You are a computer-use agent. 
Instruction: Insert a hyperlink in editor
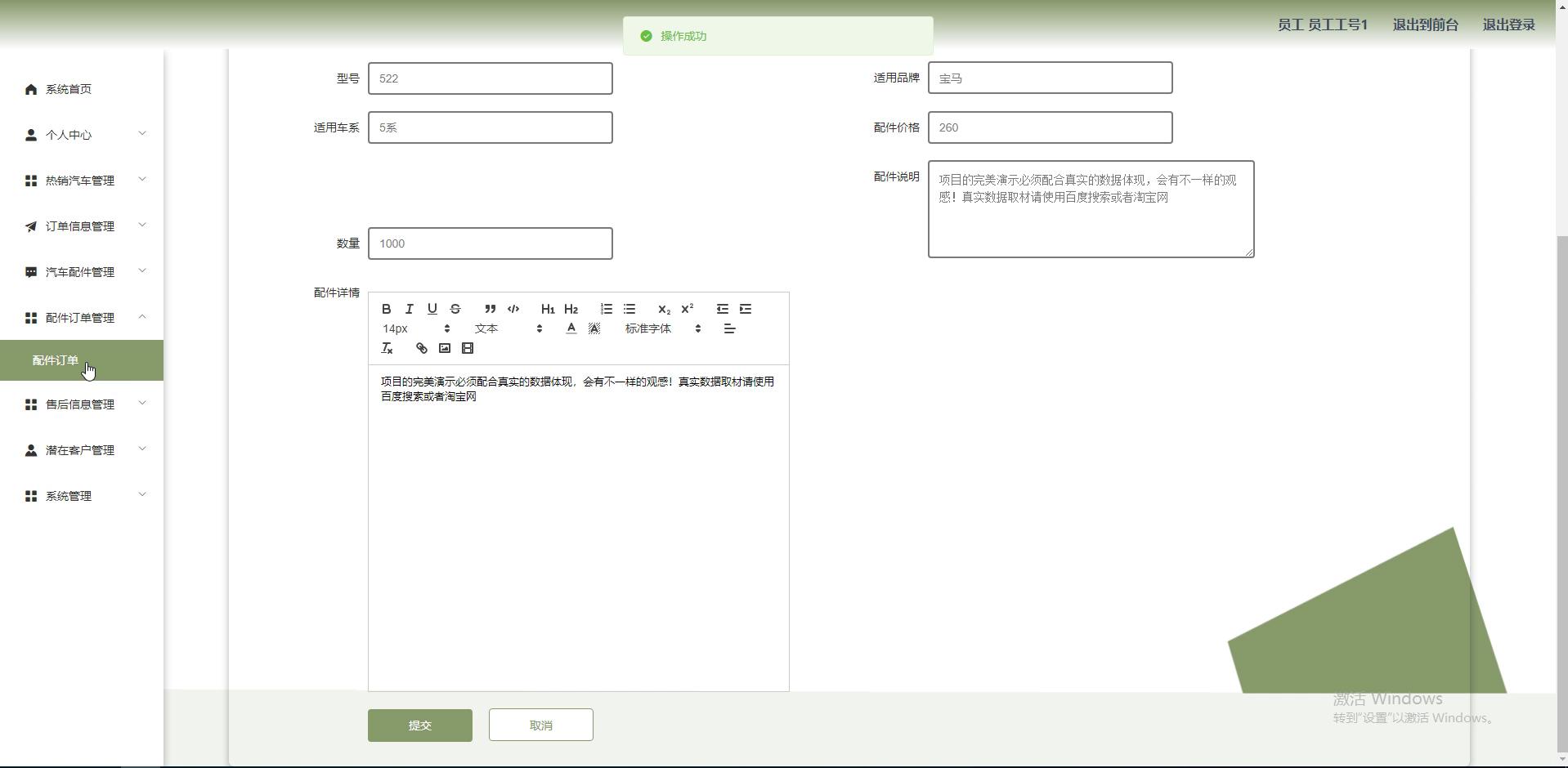[x=421, y=348]
